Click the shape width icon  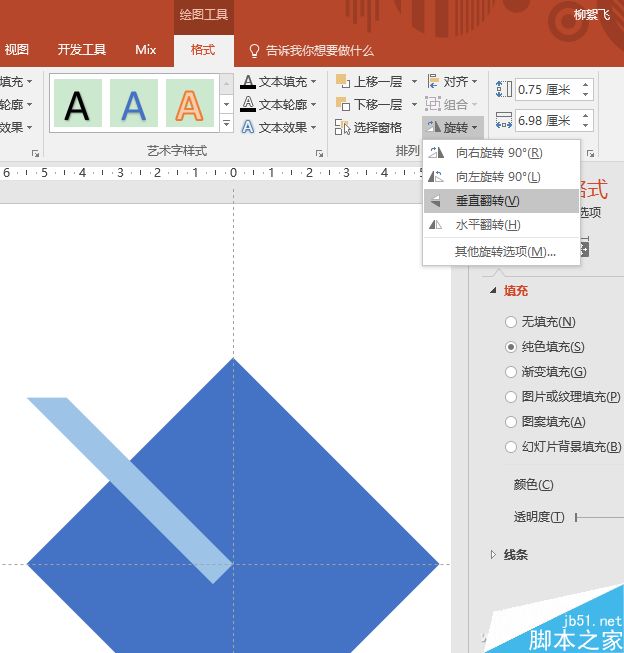click(503, 120)
